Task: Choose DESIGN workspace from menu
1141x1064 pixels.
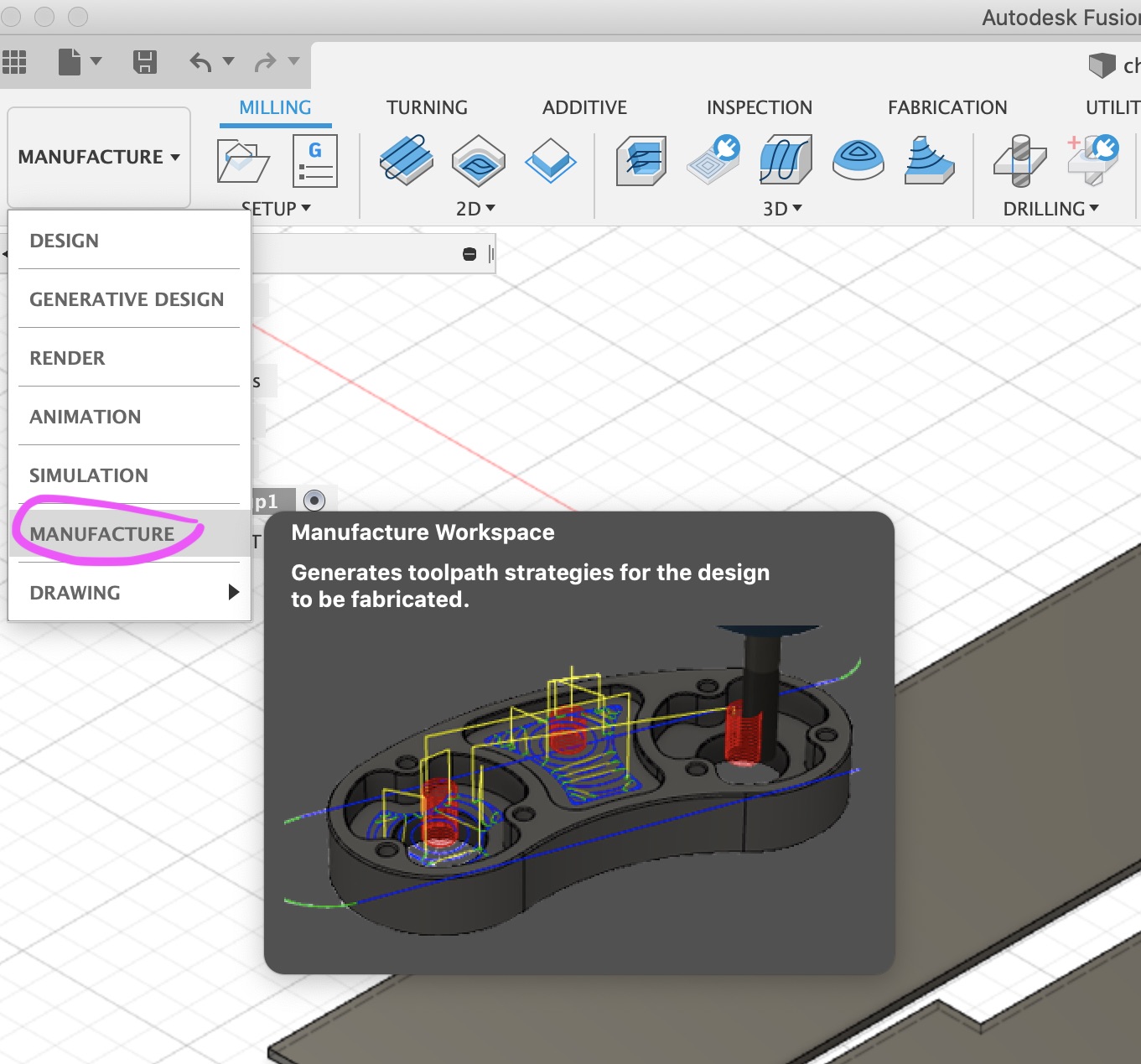Action: click(x=129, y=241)
